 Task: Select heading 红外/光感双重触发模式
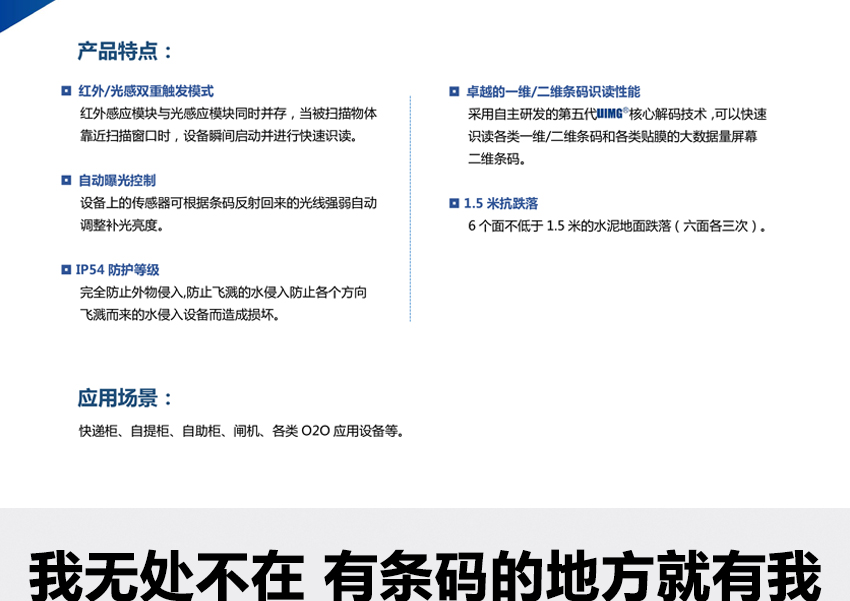pyautogui.click(x=146, y=91)
